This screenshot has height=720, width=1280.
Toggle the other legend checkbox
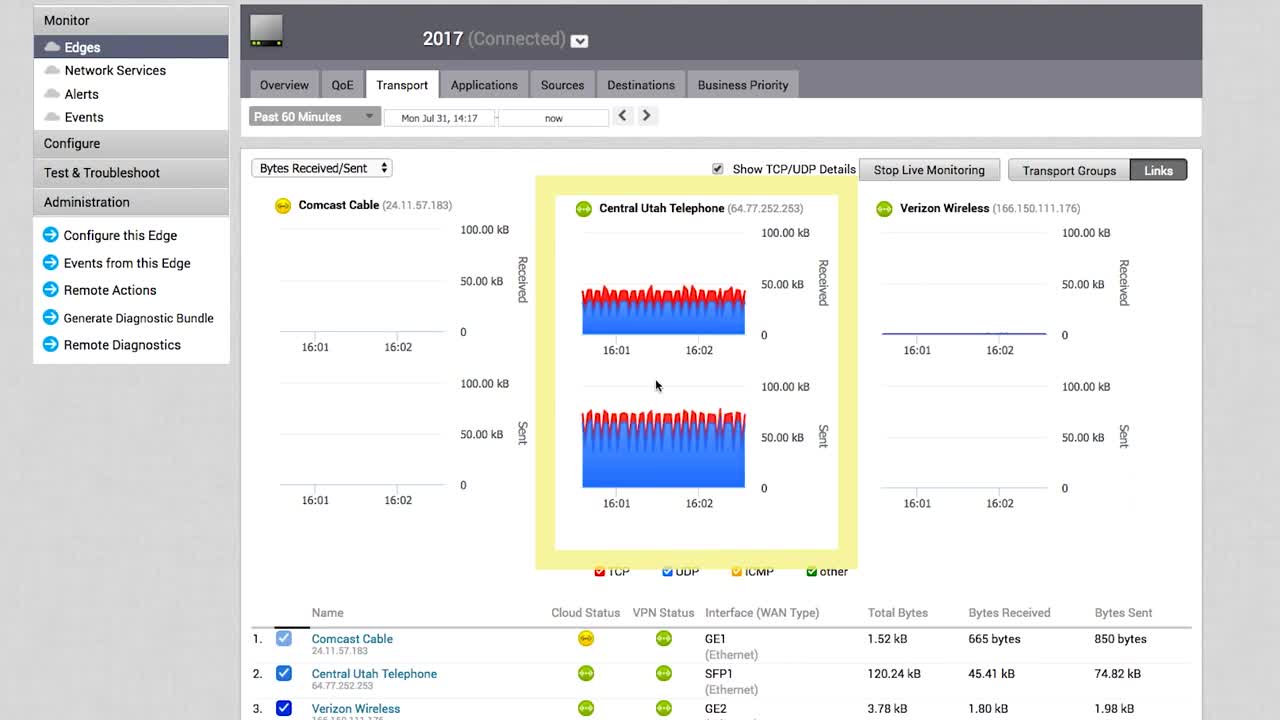(x=811, y=571)
